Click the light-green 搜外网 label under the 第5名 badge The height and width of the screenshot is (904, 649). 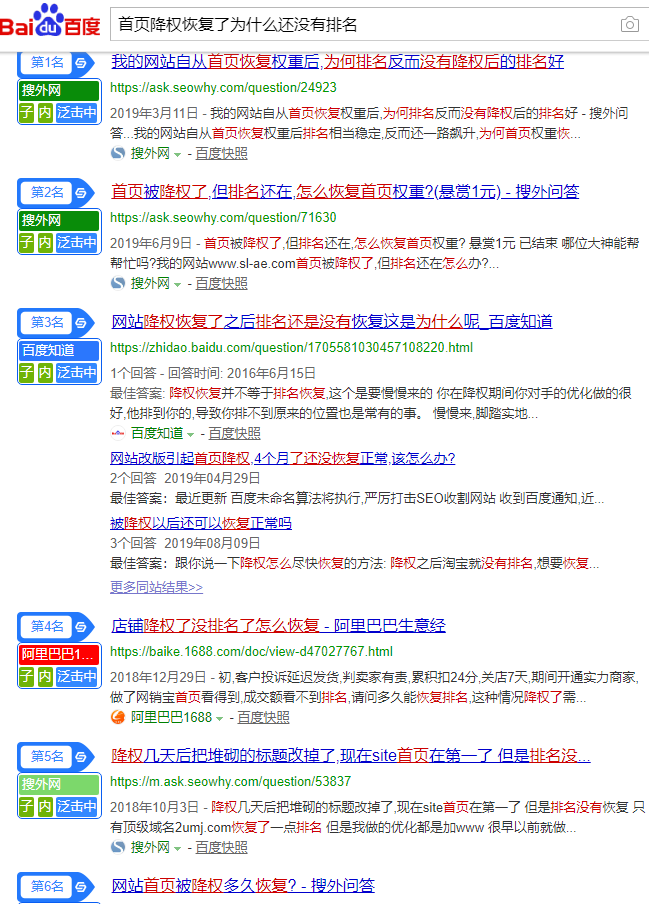click(59, 784)
